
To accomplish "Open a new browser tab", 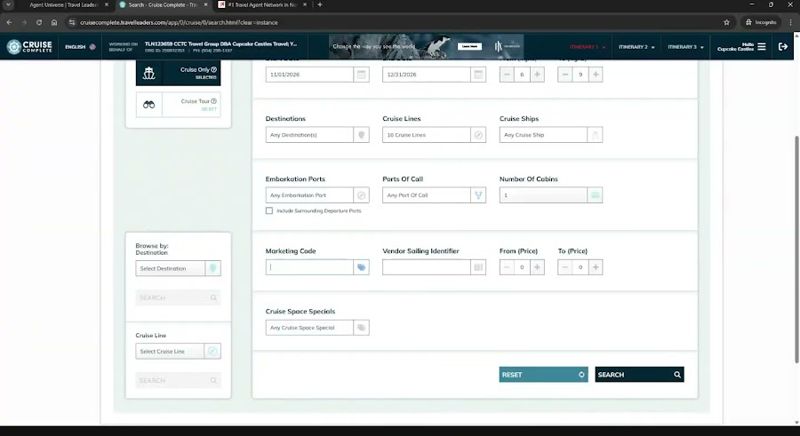I will (320, 5).
